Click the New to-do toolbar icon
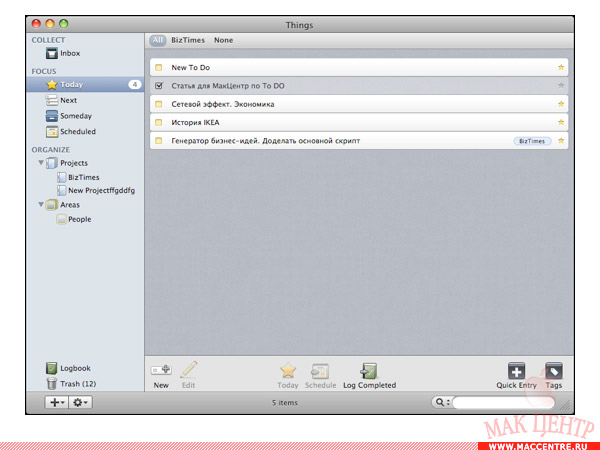Image resolution: width=600 pixels, height=450 pixels. point(161,370)
